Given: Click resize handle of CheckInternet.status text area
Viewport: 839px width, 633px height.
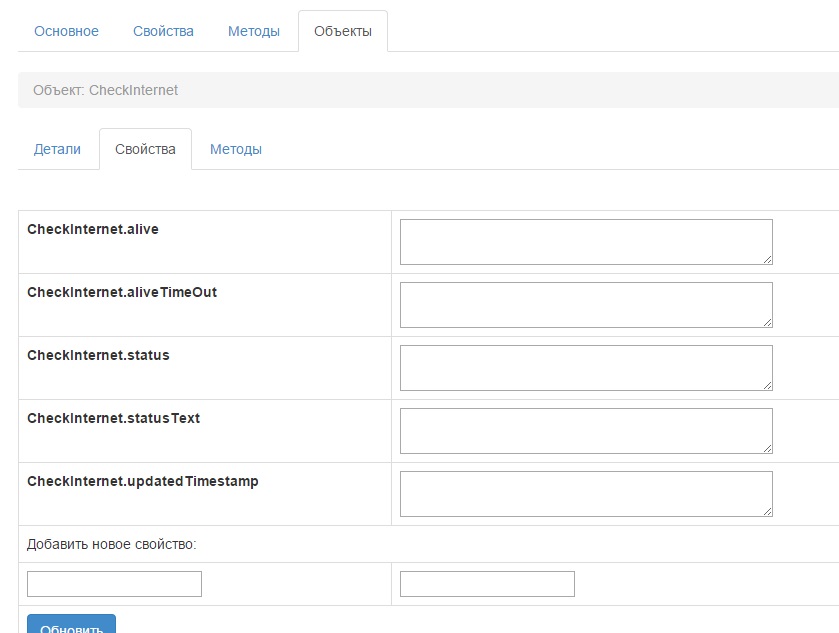Looking at the screenshot, I should click(x=767, y=385).
